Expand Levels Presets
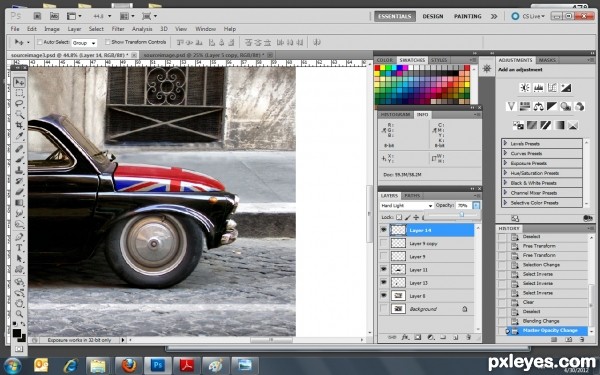The image size is (600, 375). pyautogui.click(x=505, y=143)
